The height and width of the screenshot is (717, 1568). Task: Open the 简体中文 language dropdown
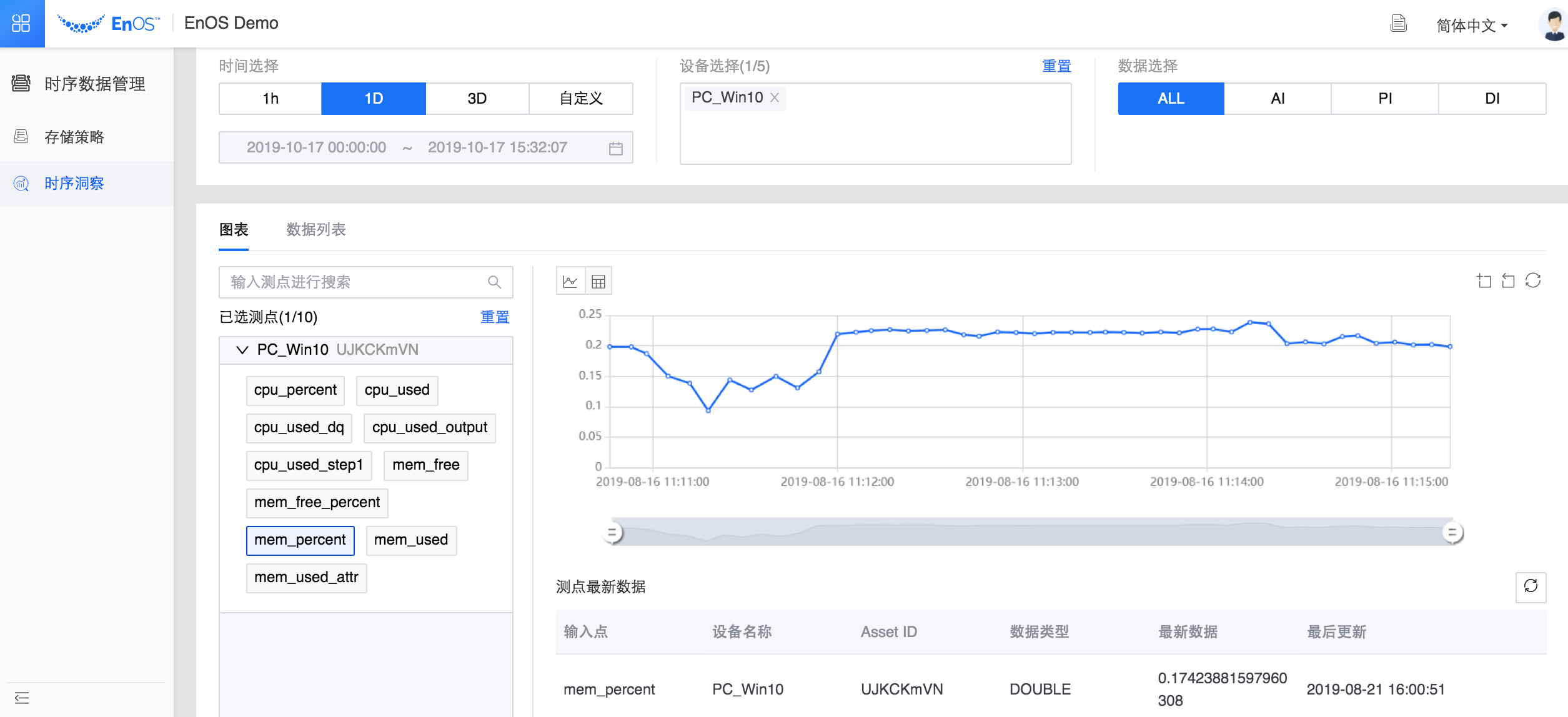tap(1472, 26)
